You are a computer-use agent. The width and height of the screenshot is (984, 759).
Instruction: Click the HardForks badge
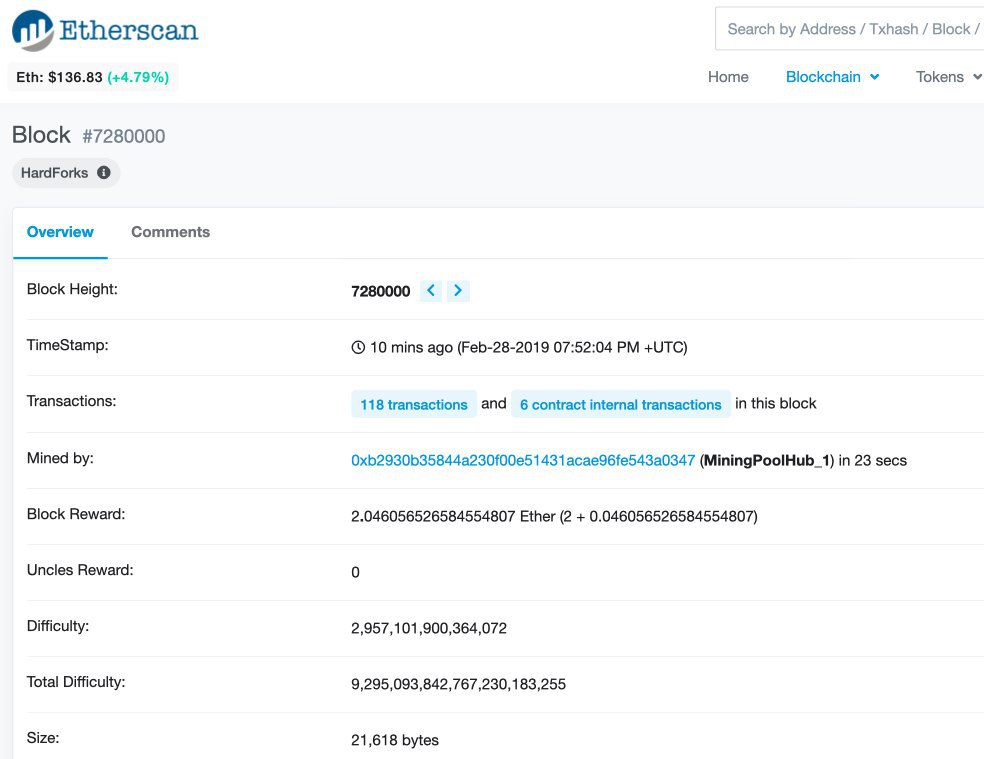tap(55, 173)
